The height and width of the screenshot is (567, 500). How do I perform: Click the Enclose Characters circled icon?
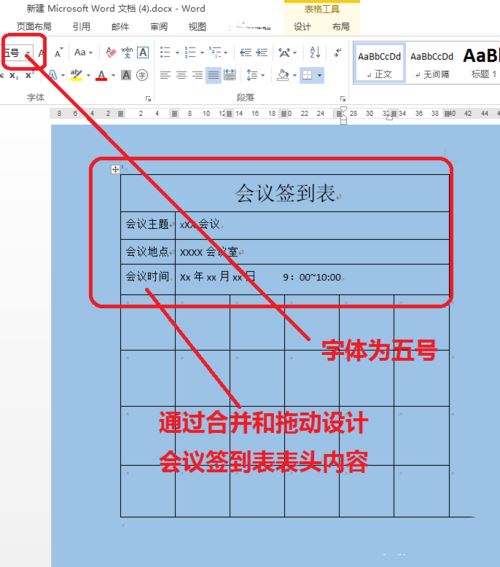(142, 75)
